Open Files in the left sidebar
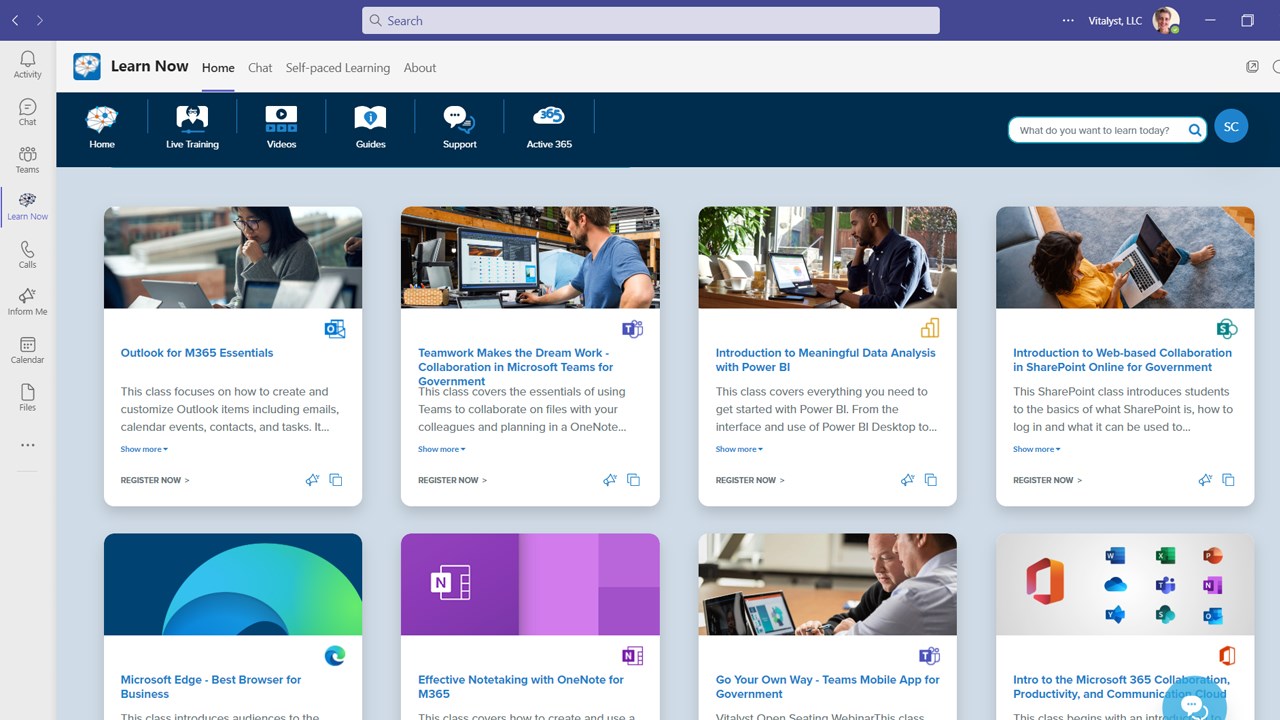The height and width of the screenshot is (720, 1280). pyautogui.click(x=27, y=397)
